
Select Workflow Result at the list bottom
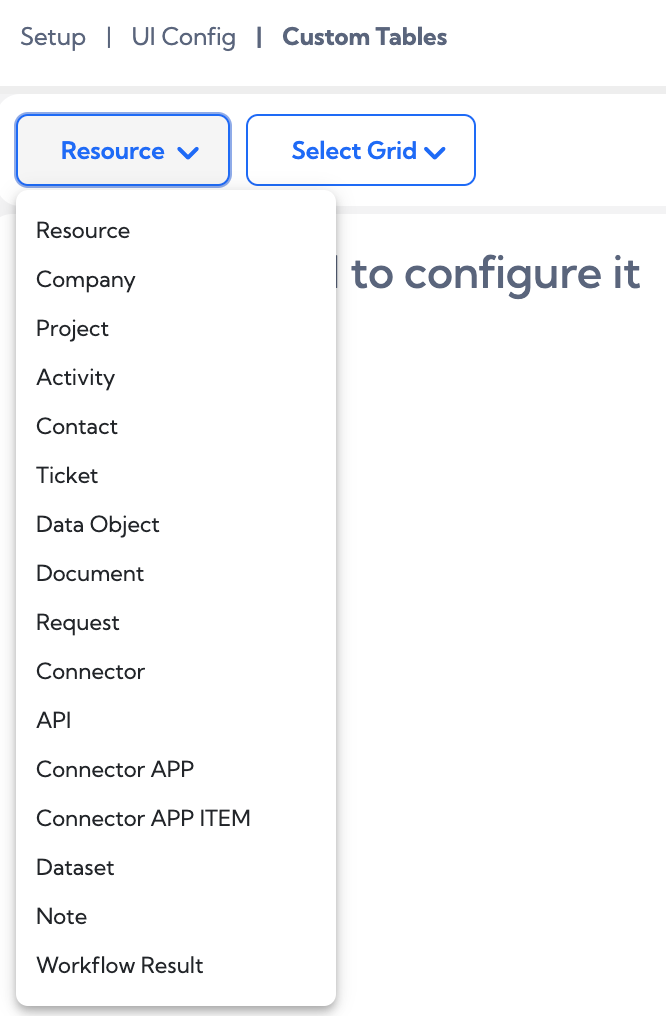119,965
